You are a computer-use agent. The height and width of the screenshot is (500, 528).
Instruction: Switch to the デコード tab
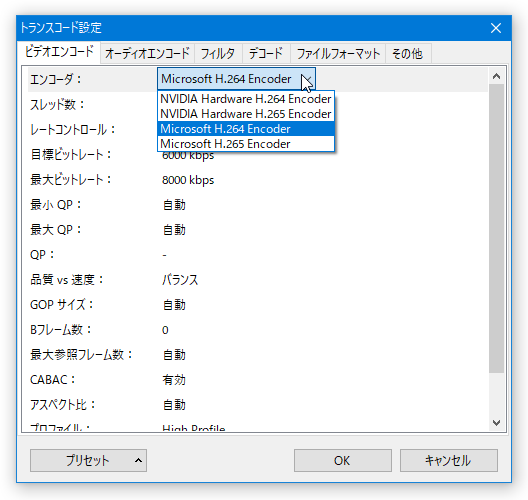click(266, 54)
